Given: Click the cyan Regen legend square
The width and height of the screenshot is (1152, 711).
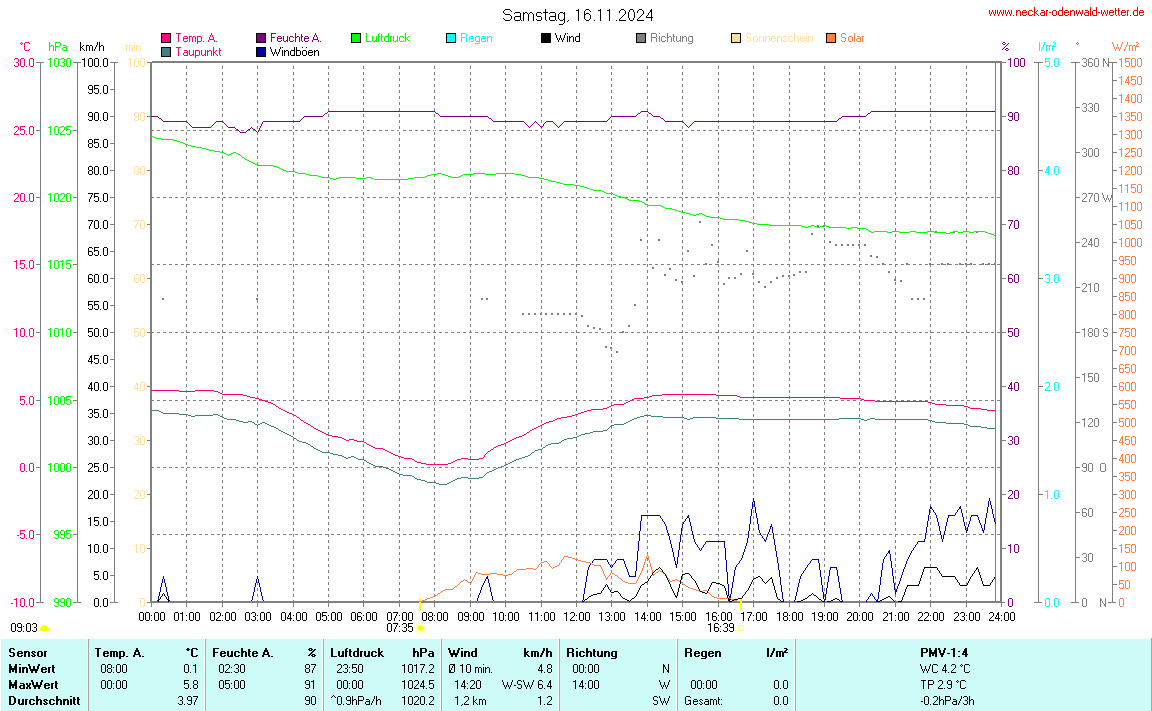Looking at the screenshot, I should point(451,38).
